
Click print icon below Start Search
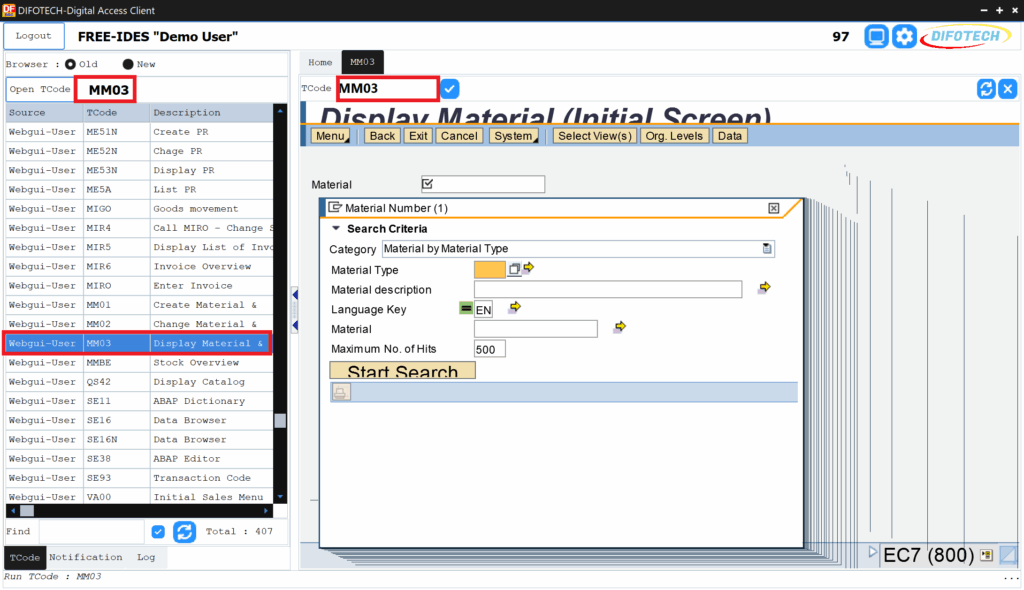[341, 392]
